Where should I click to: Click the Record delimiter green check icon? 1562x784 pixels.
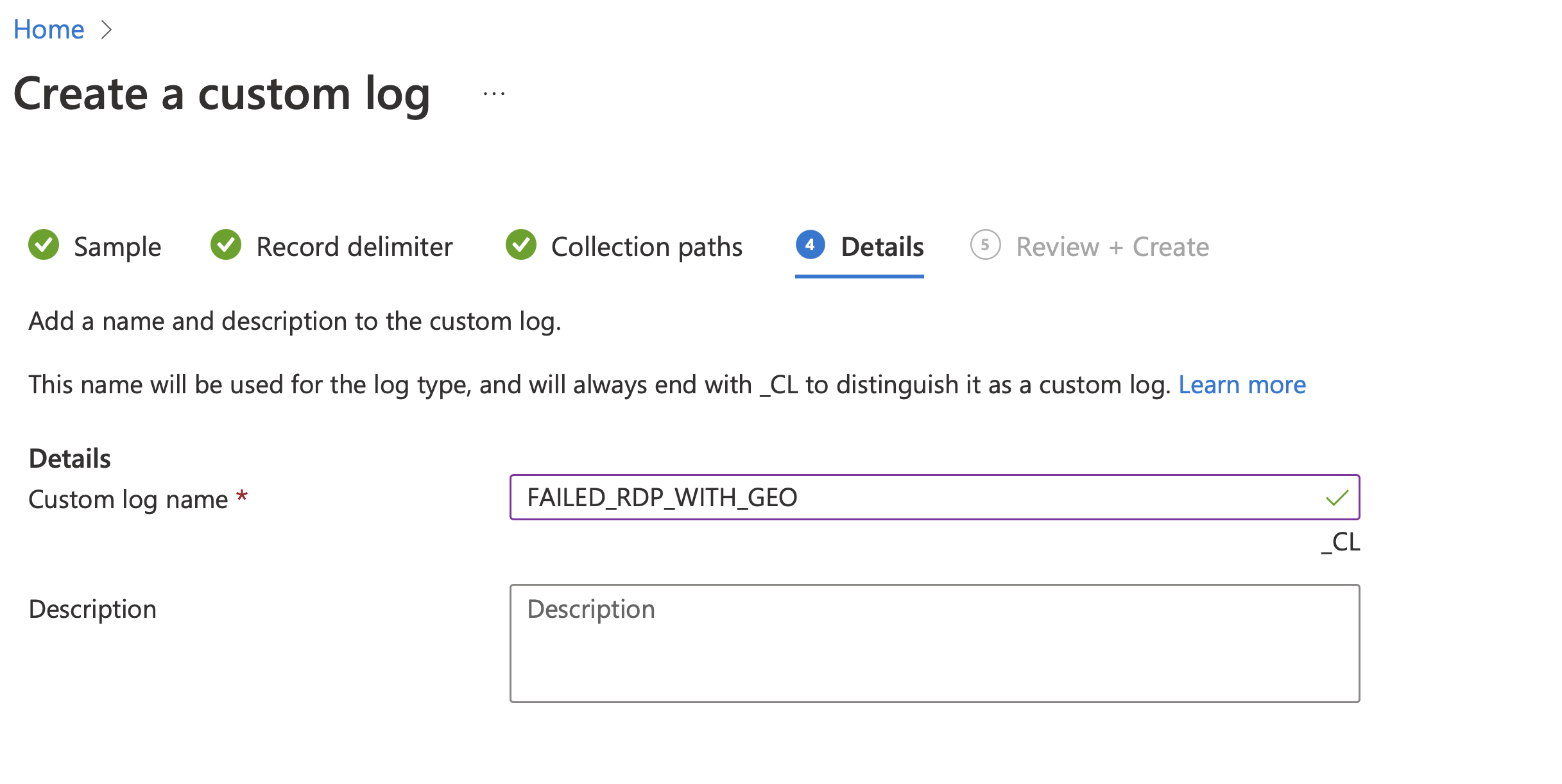pos(226,245)
